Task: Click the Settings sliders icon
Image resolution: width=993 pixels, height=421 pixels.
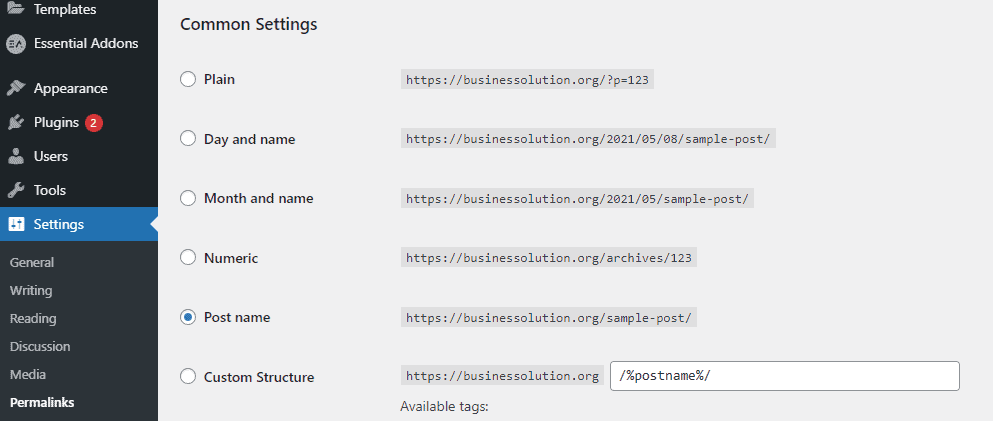Action: [16, 224]
